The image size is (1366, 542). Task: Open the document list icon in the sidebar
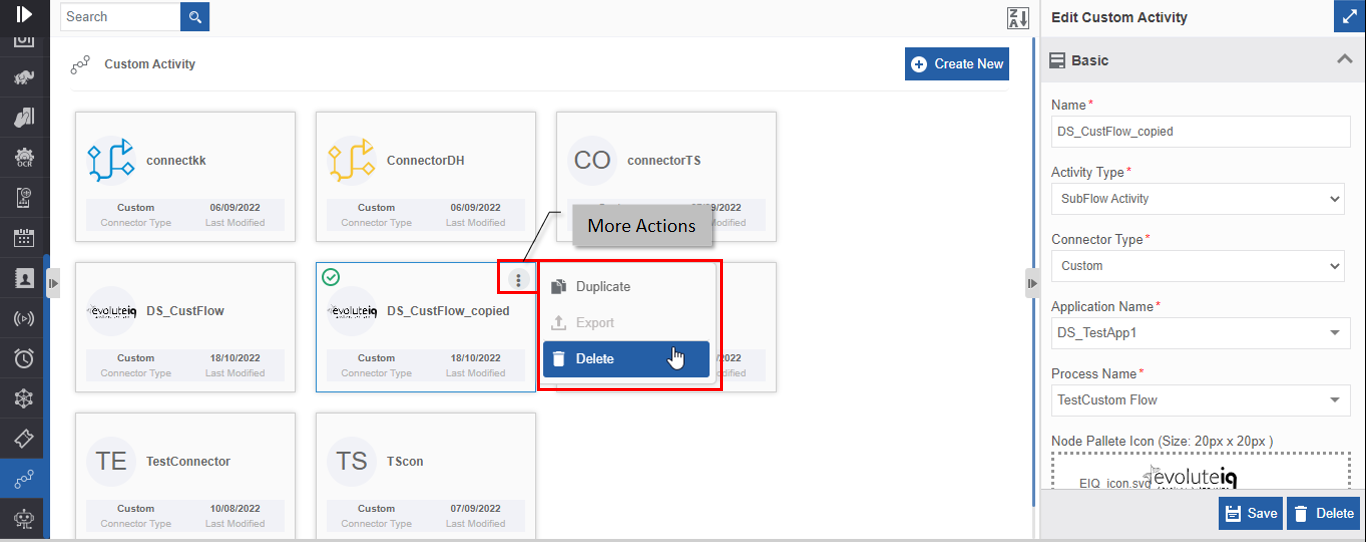coord(24,197)
